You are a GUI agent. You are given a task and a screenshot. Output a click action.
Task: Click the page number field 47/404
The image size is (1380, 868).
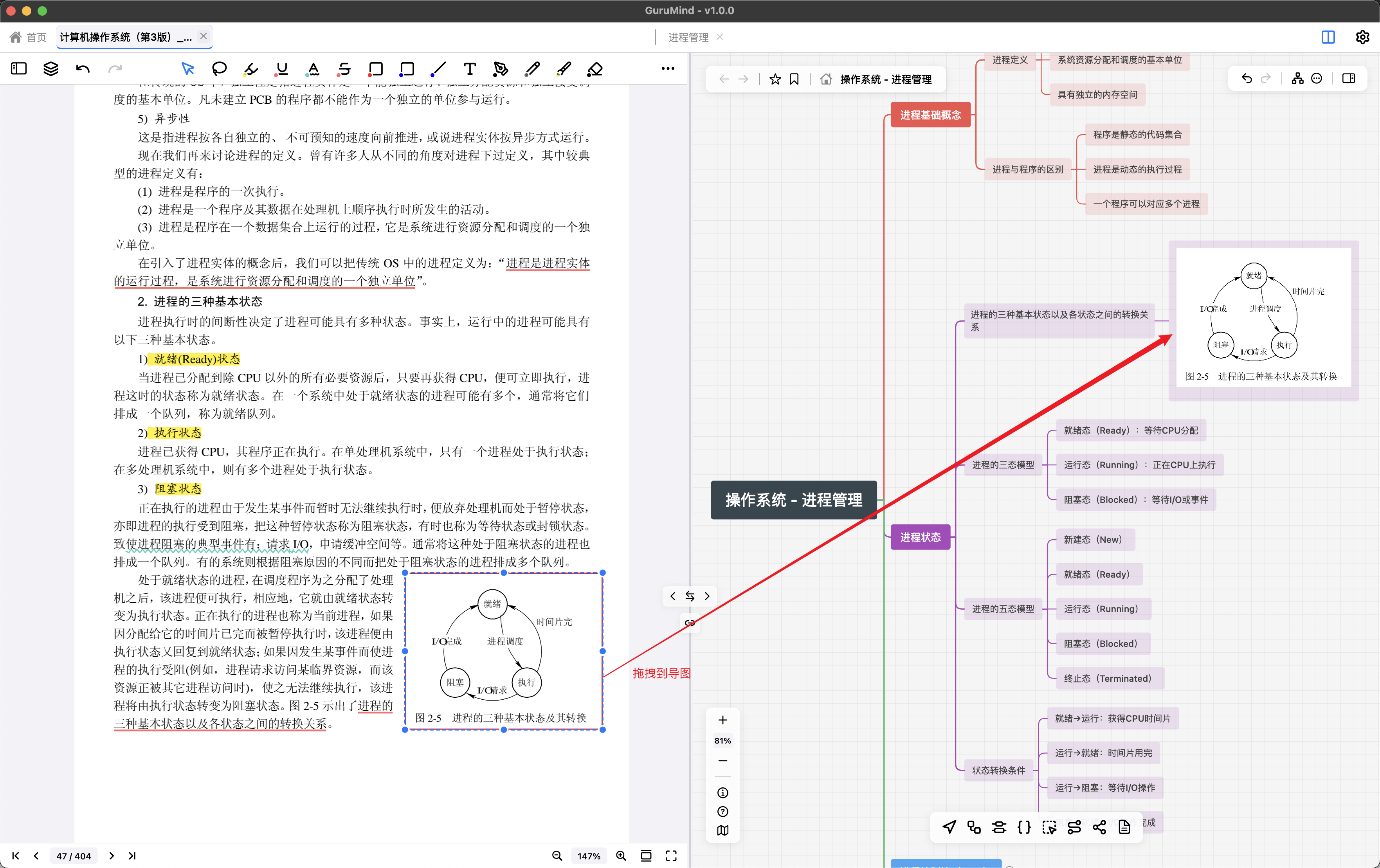74,855
